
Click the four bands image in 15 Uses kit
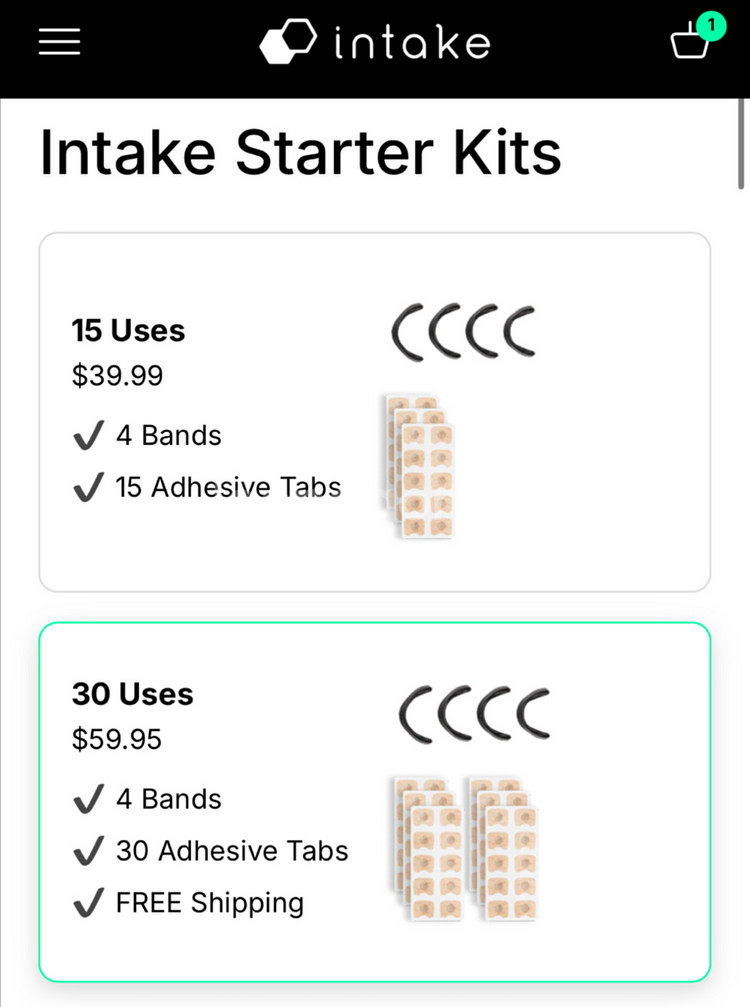pyautogui.click(x=464, y=332)
